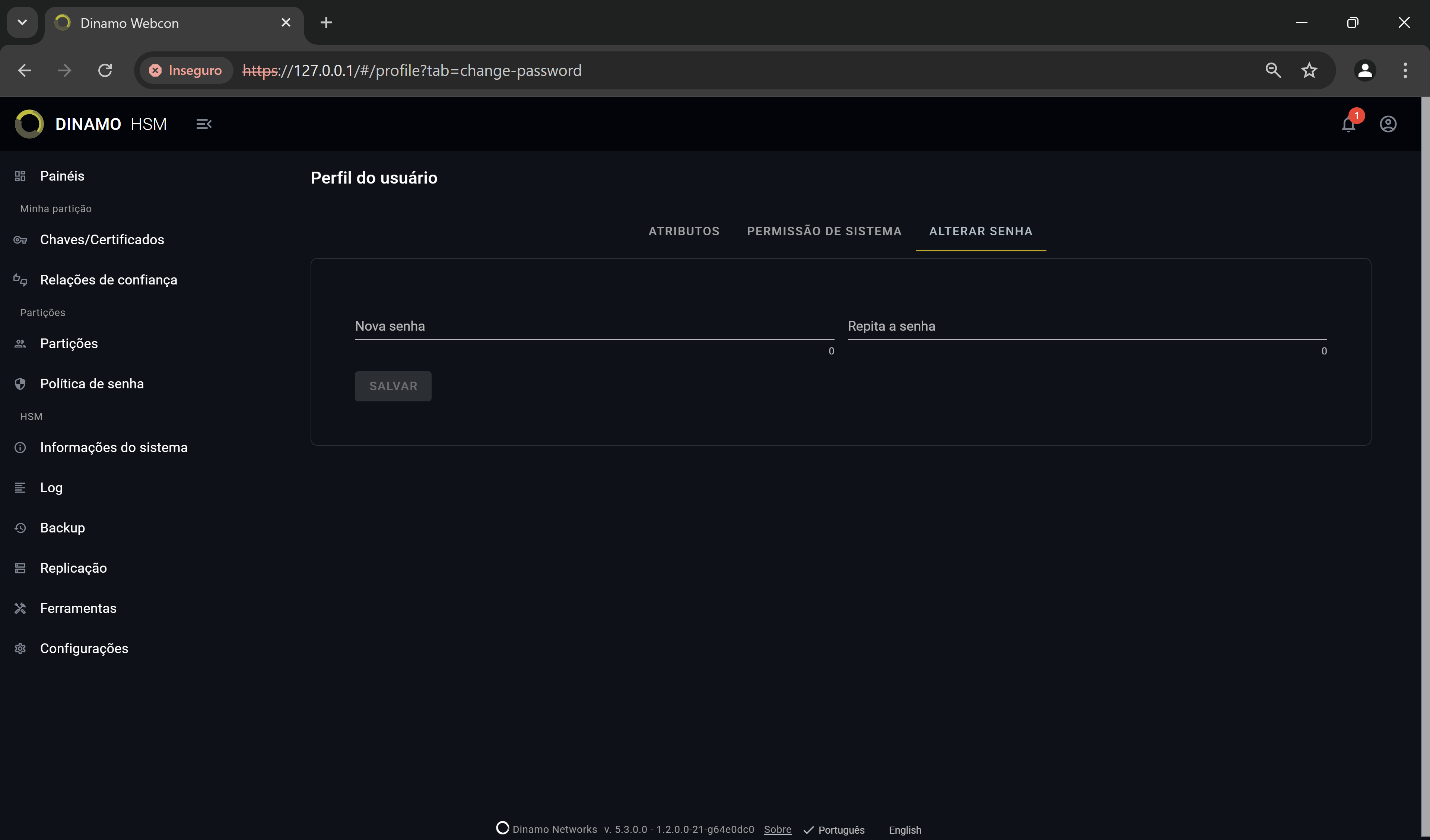Open the tab search dropdown arrow

pyautogui.click(x=22, y=23)
